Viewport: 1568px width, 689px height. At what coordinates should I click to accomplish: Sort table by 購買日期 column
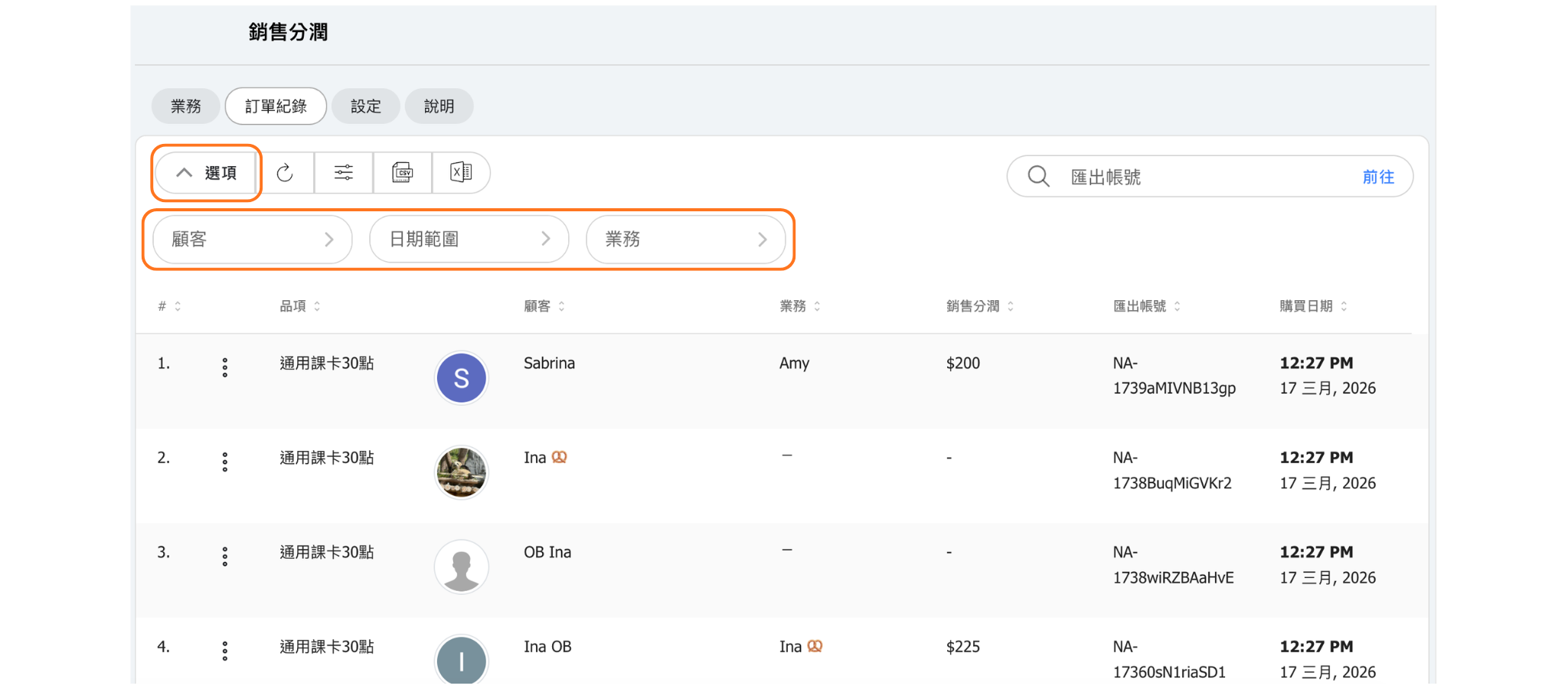point(1312,306)
